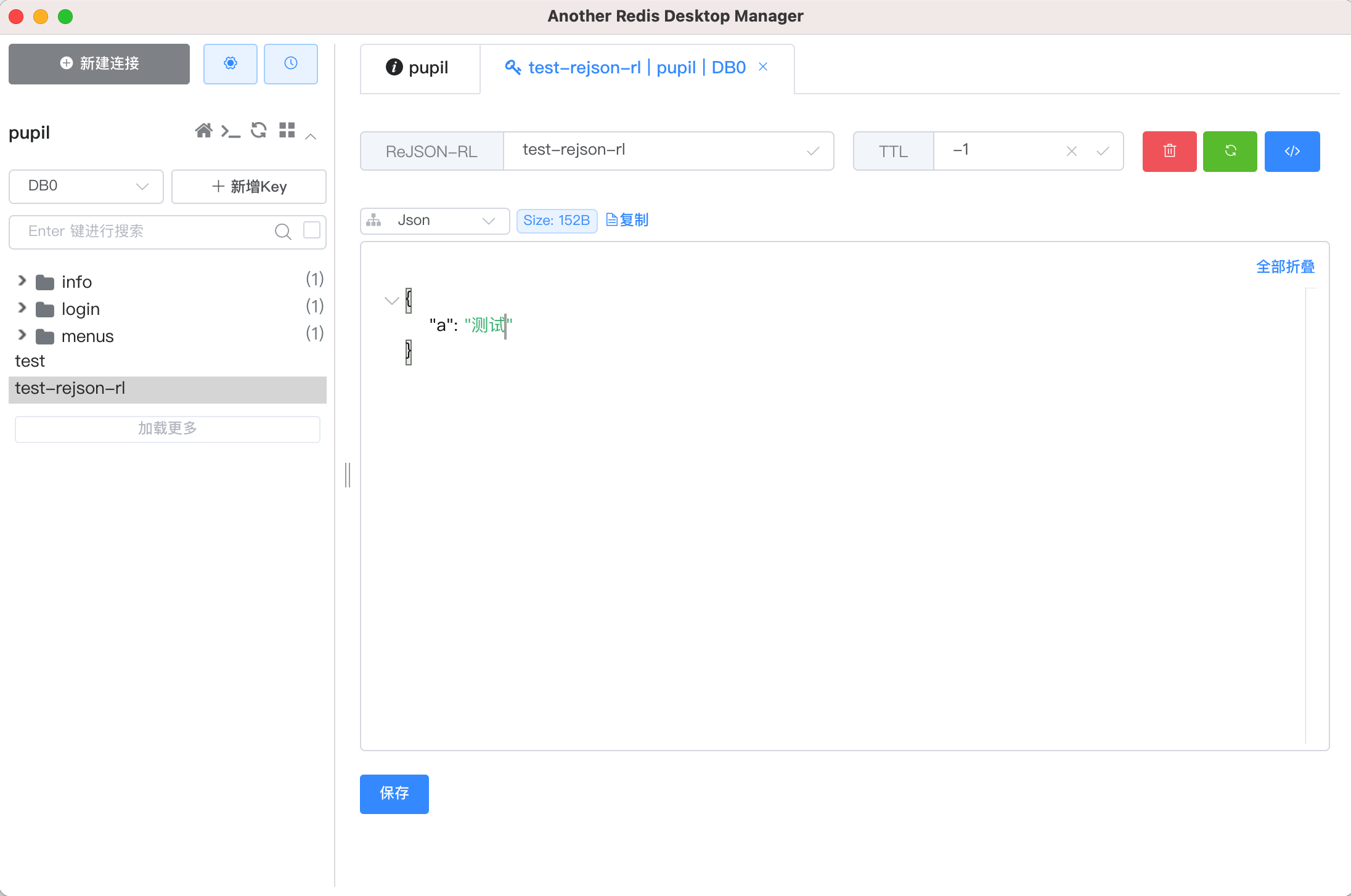Click the info icon on pupil tab
This screenshot has width=1351, height=896.
[394, 67]
